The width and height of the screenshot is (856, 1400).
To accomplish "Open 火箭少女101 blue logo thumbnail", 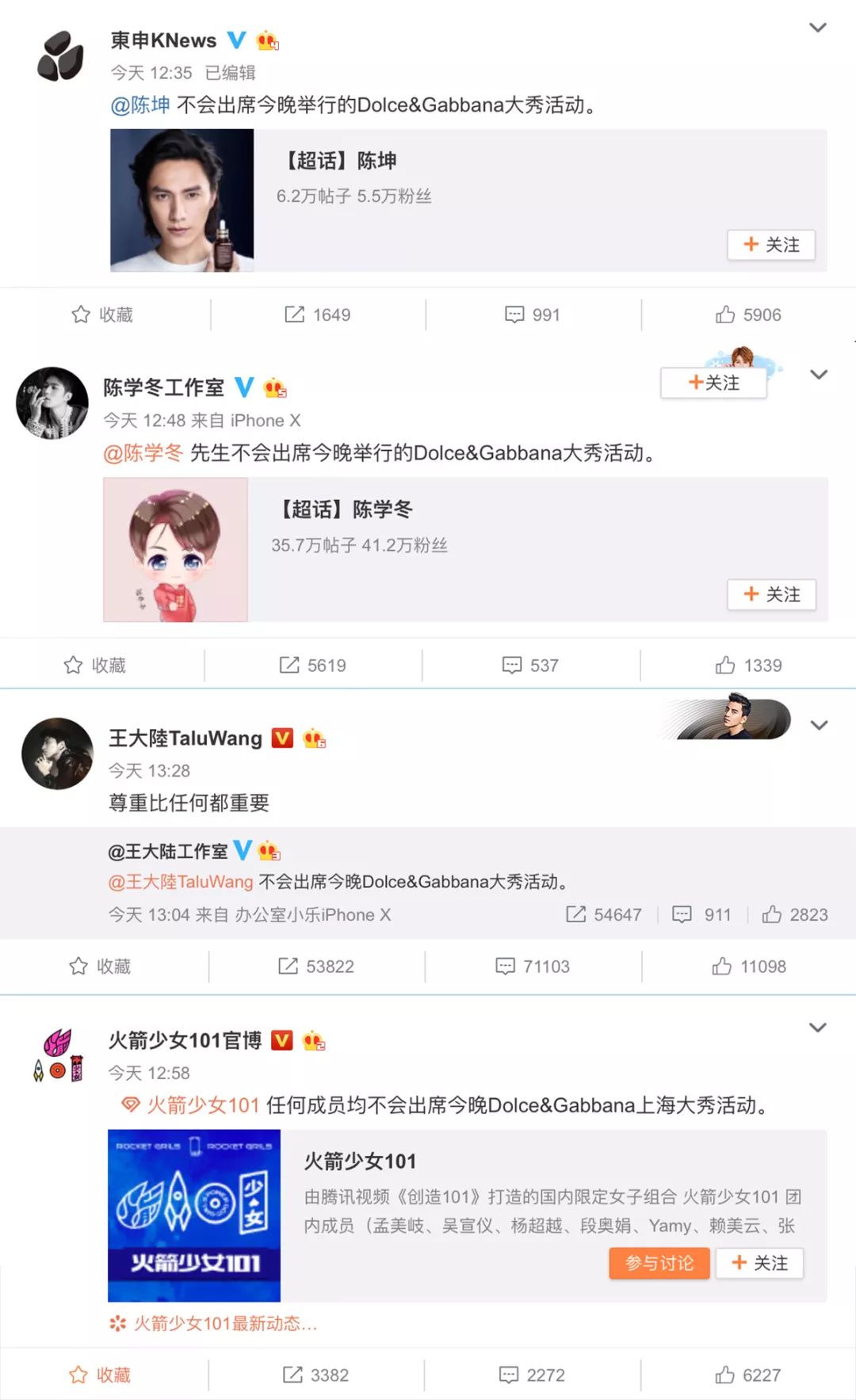I will pyautogui.click(x=194, y=1215).
